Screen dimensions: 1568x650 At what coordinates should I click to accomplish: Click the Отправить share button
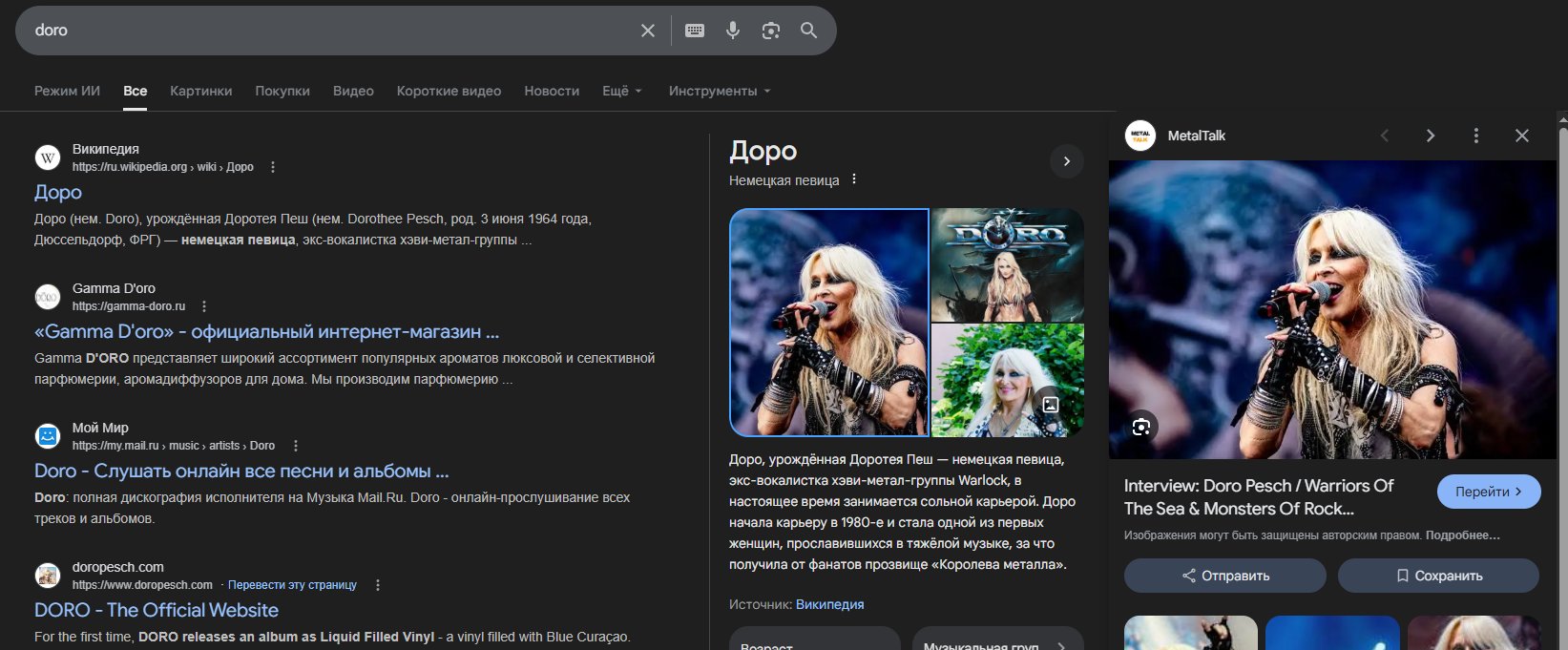1225,576
